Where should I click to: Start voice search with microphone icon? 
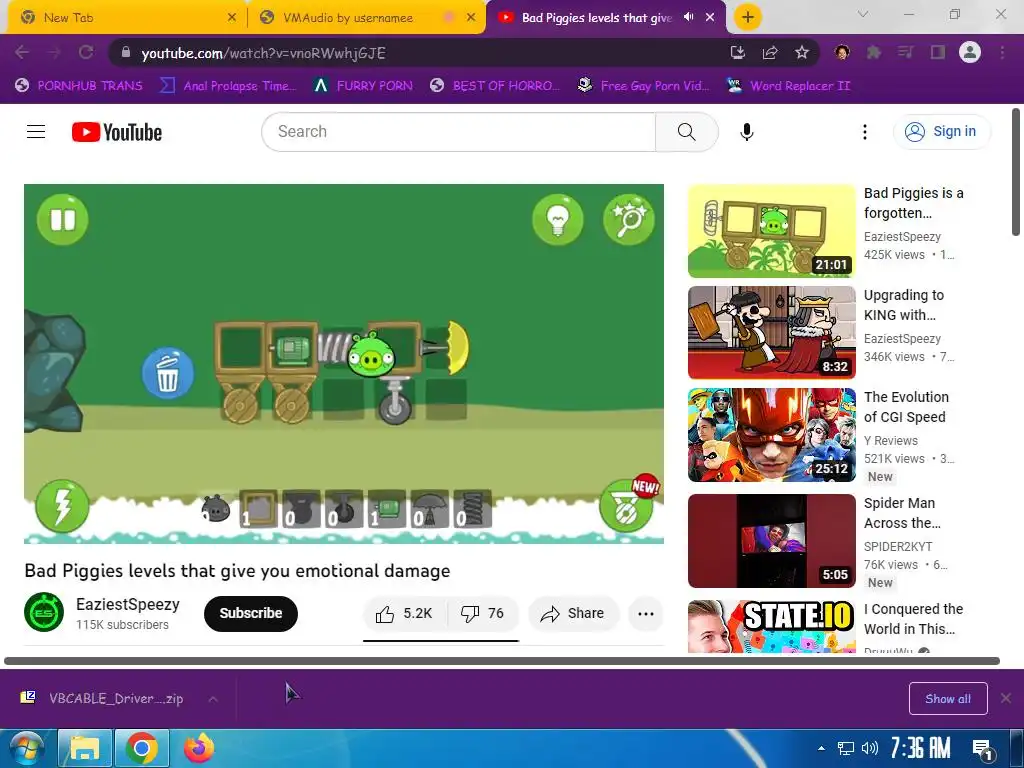click(x=746, y=132)
